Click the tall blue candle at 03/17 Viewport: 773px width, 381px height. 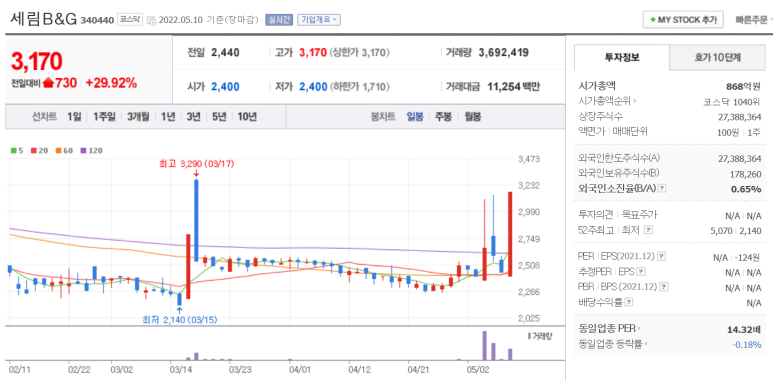196,220
